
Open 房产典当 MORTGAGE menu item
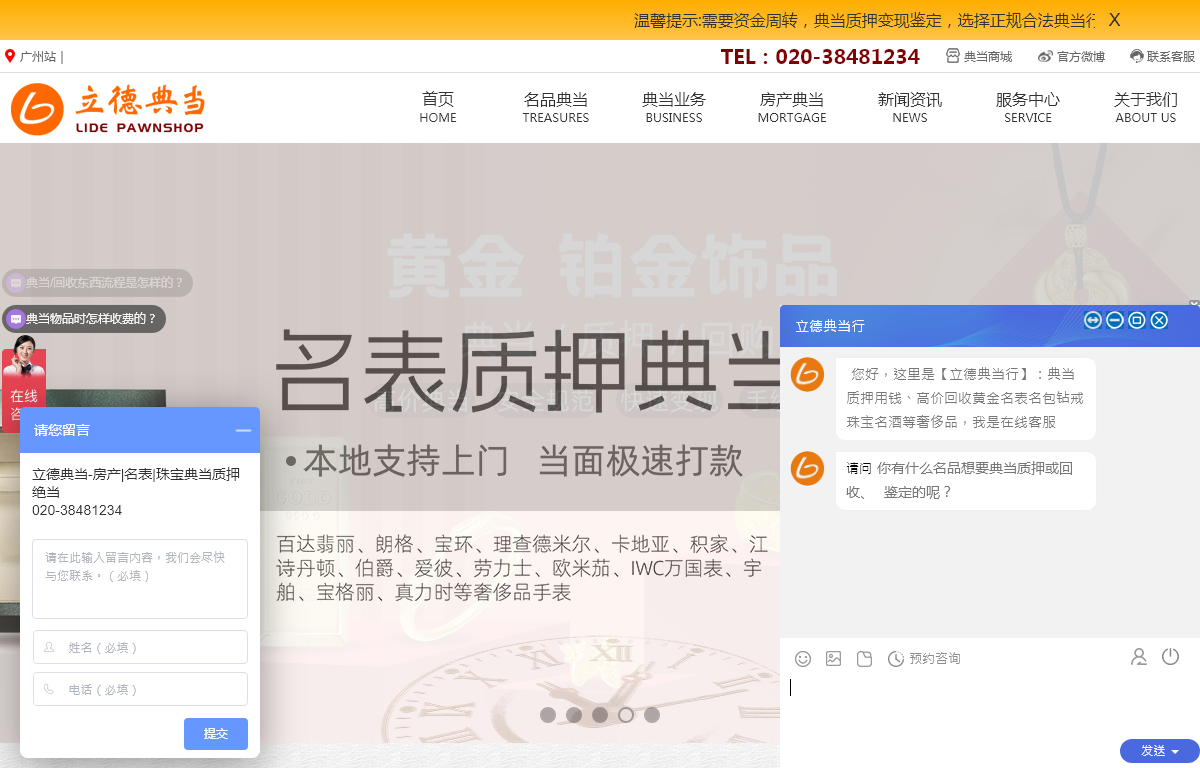click(x=792, y=108)
